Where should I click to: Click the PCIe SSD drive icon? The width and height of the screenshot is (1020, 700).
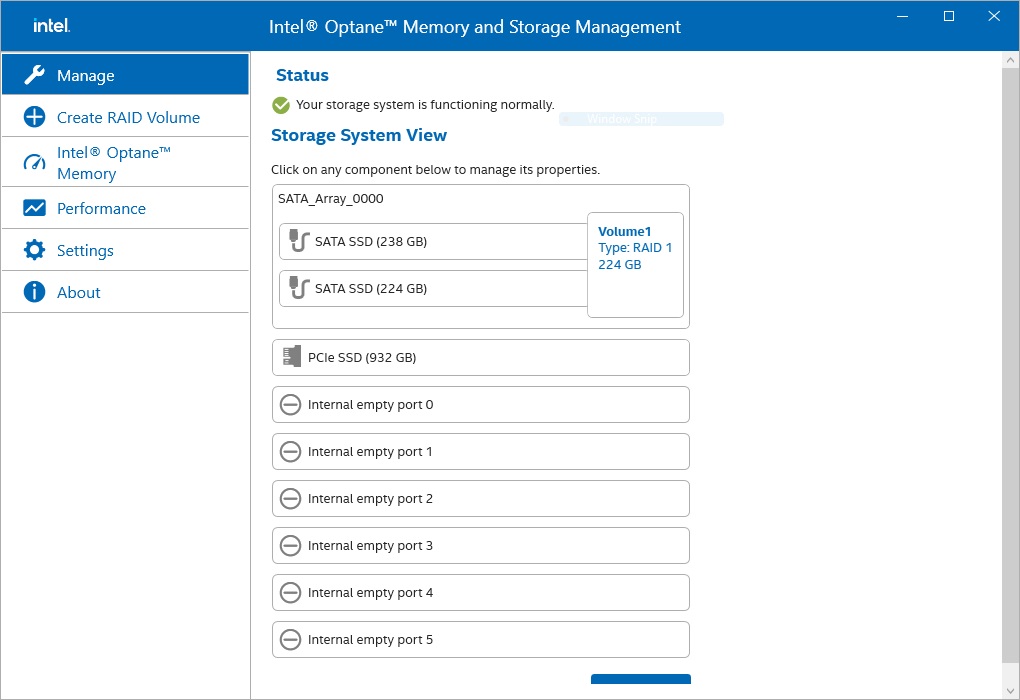click(292, 357)
